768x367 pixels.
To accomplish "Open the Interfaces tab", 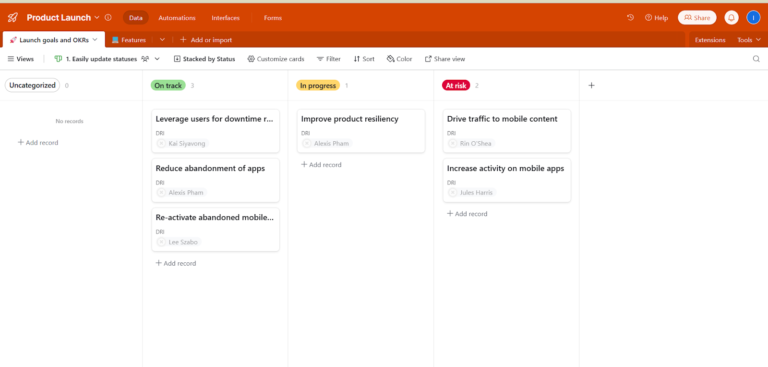I will pyautogui.click(x=225, y=18).
